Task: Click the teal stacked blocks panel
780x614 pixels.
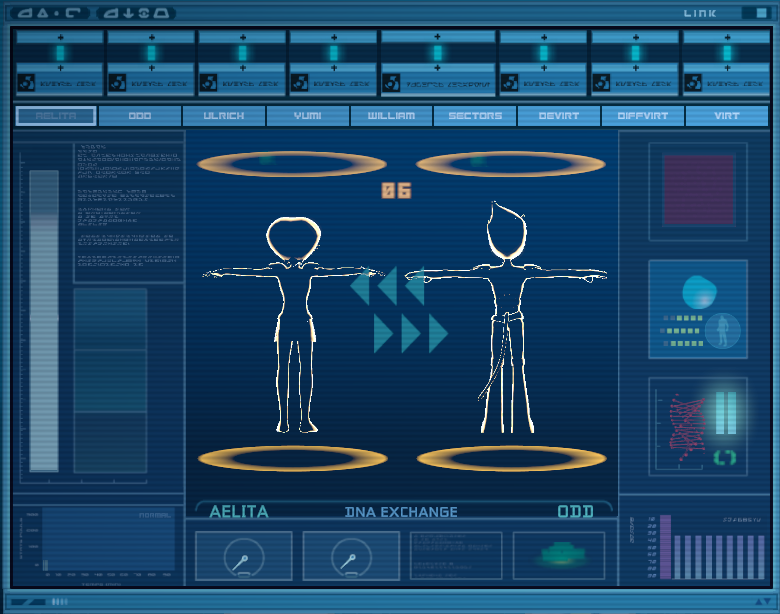Action: pos(110,381)
